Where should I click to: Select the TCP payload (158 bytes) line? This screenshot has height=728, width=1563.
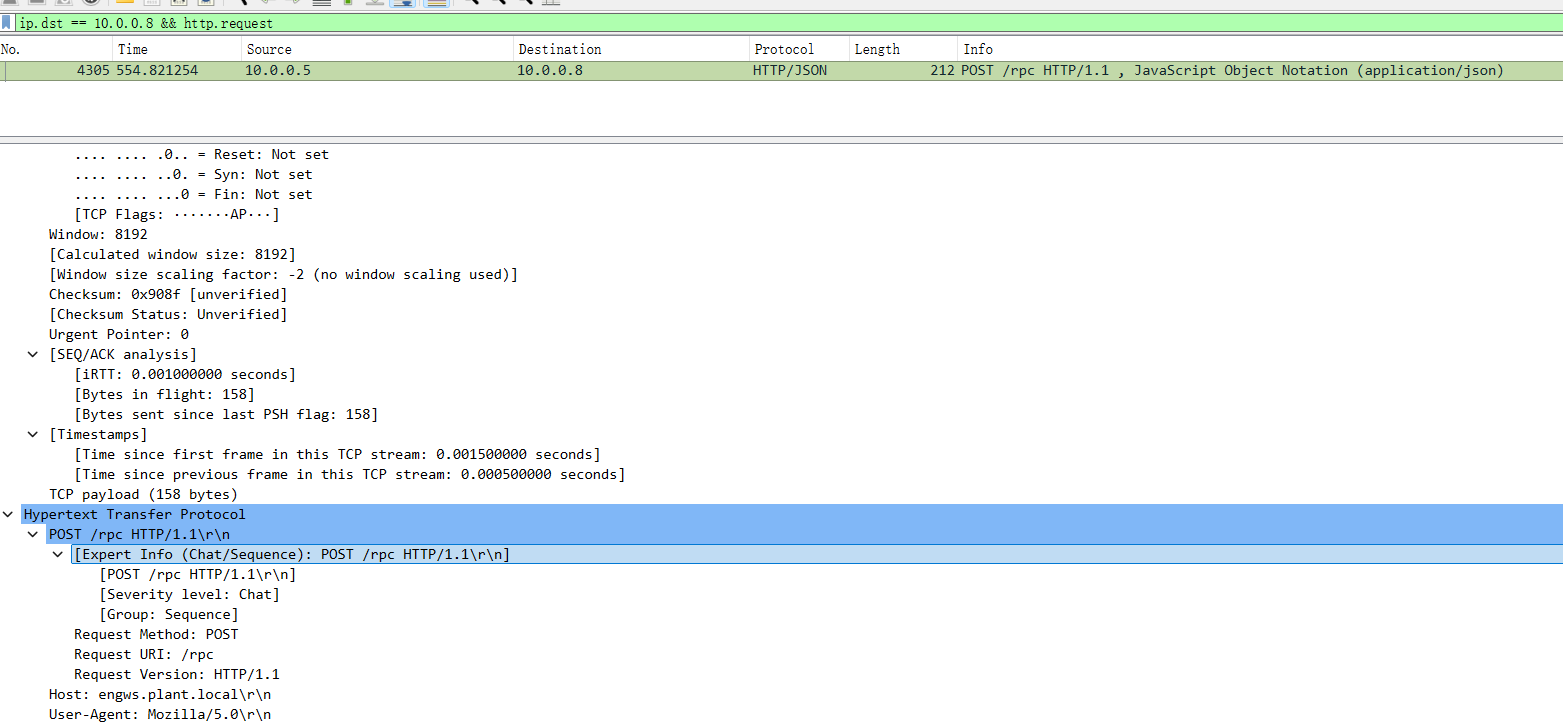[143, 494]
